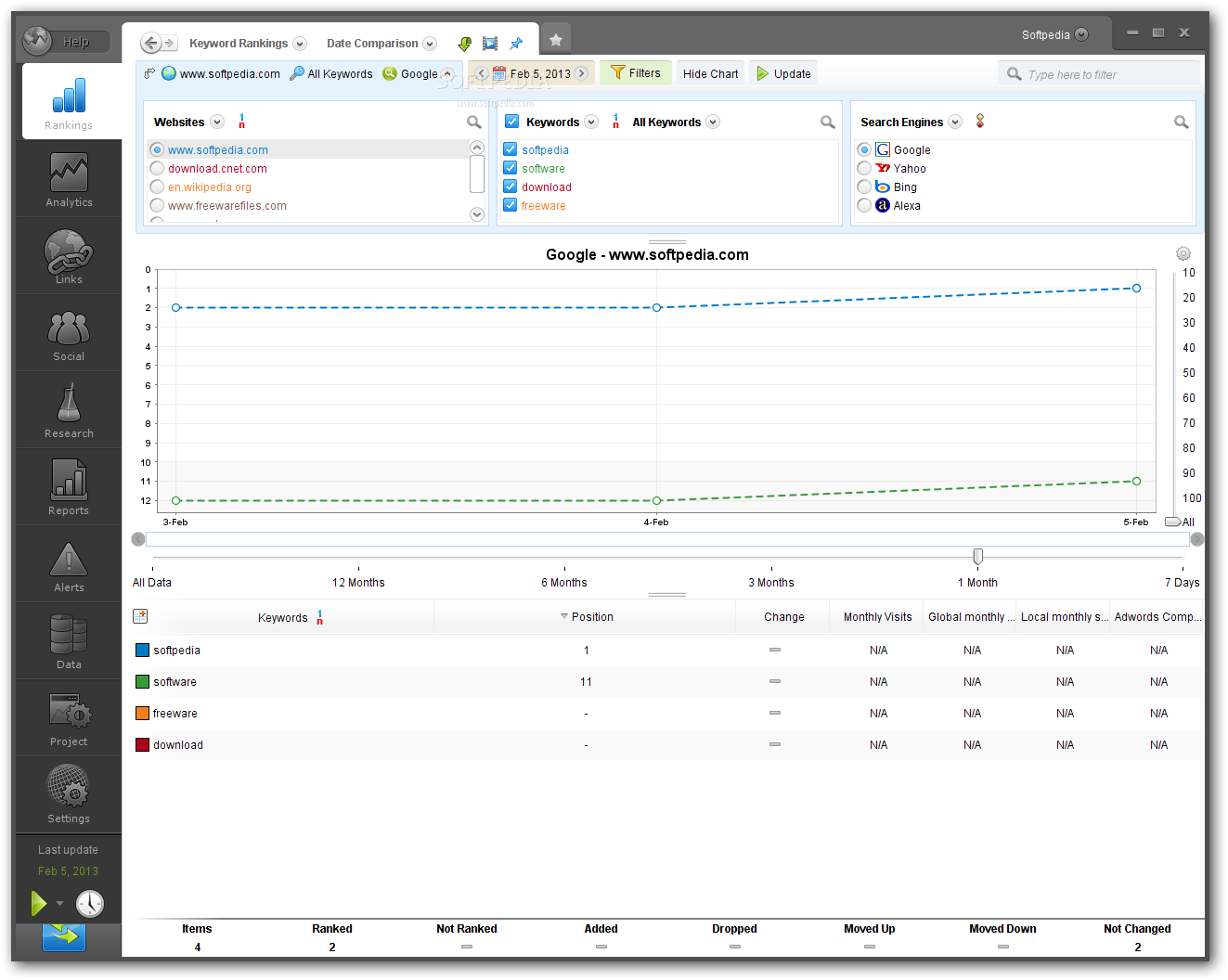Image resolution: width=1228 pixels, height=980 pixels.
Task: Toggle the freeware keyword checkbox
Action: pyautogui.click(x=510, y=204)
